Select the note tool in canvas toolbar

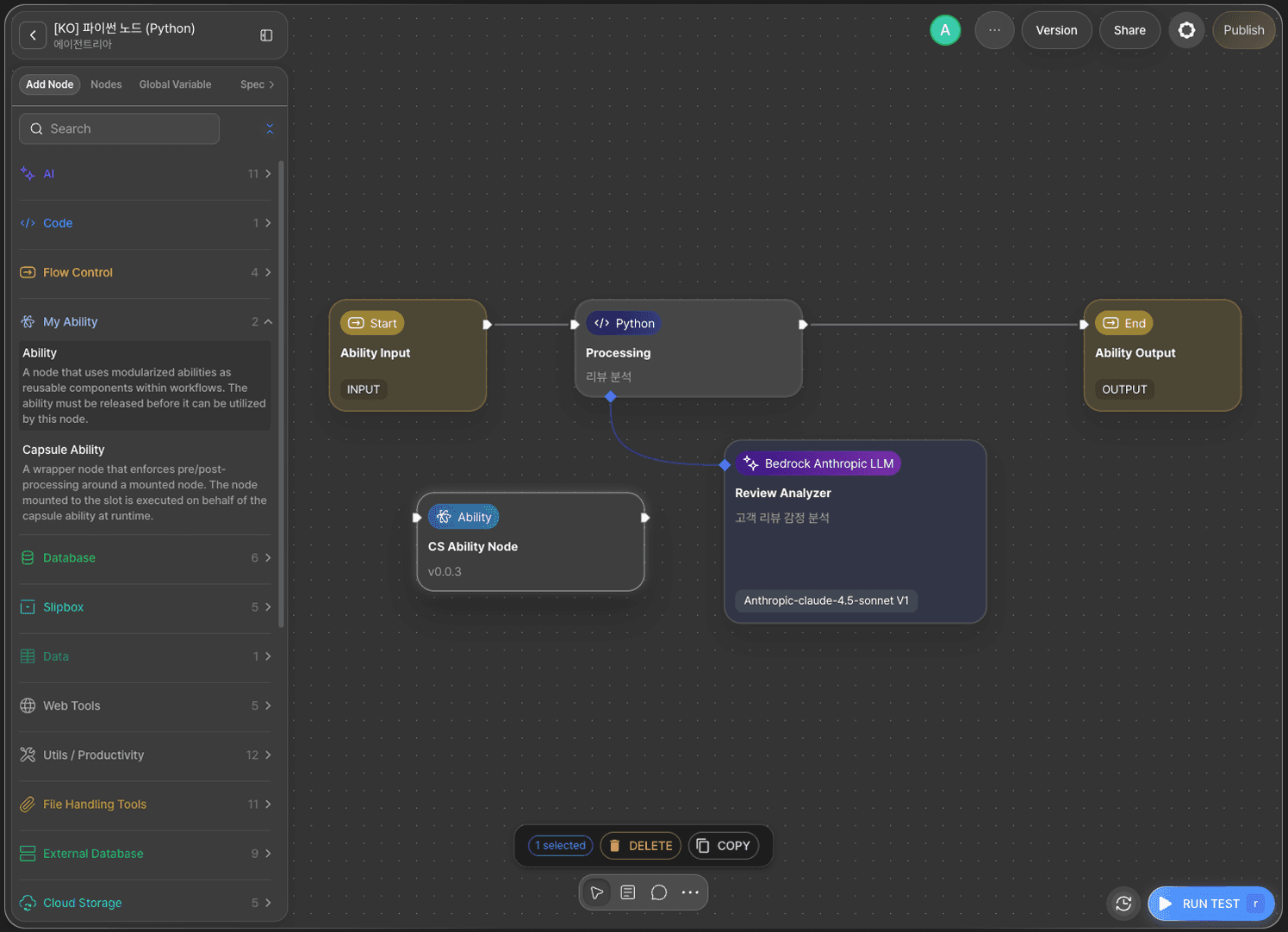pyautogui.click(x=628, y=892)
